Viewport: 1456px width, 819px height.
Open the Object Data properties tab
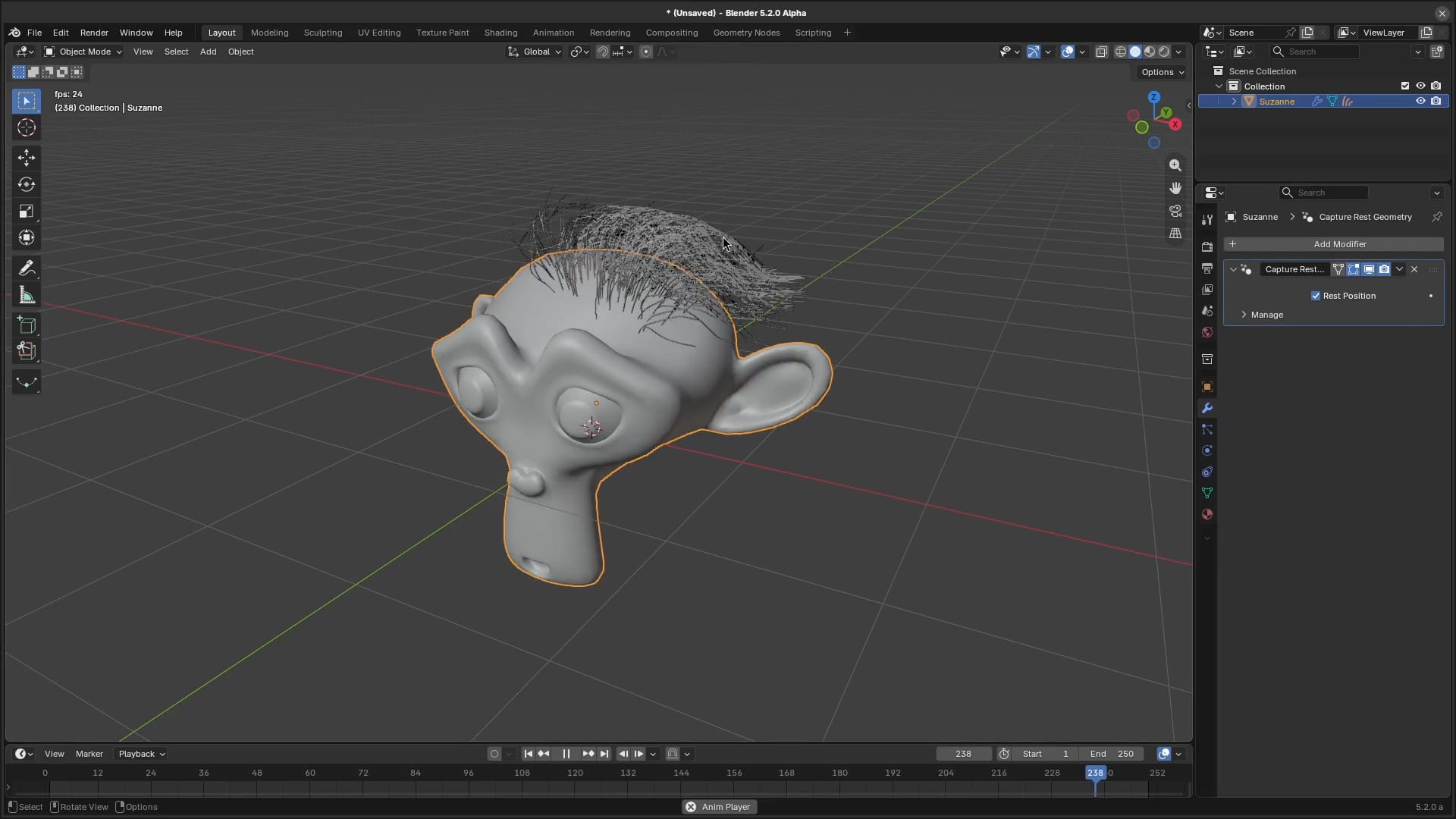1207,493
